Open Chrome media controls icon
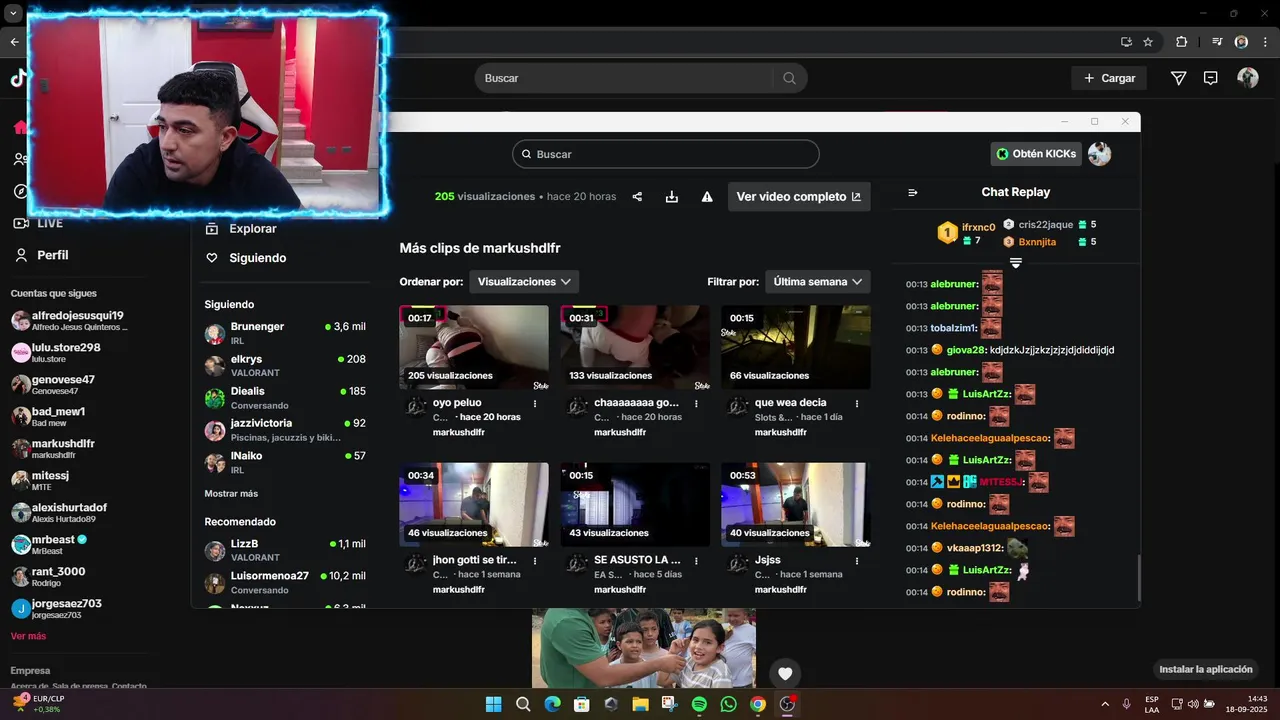Screen dimensions: 1280x720 (x=1217, y=42)
